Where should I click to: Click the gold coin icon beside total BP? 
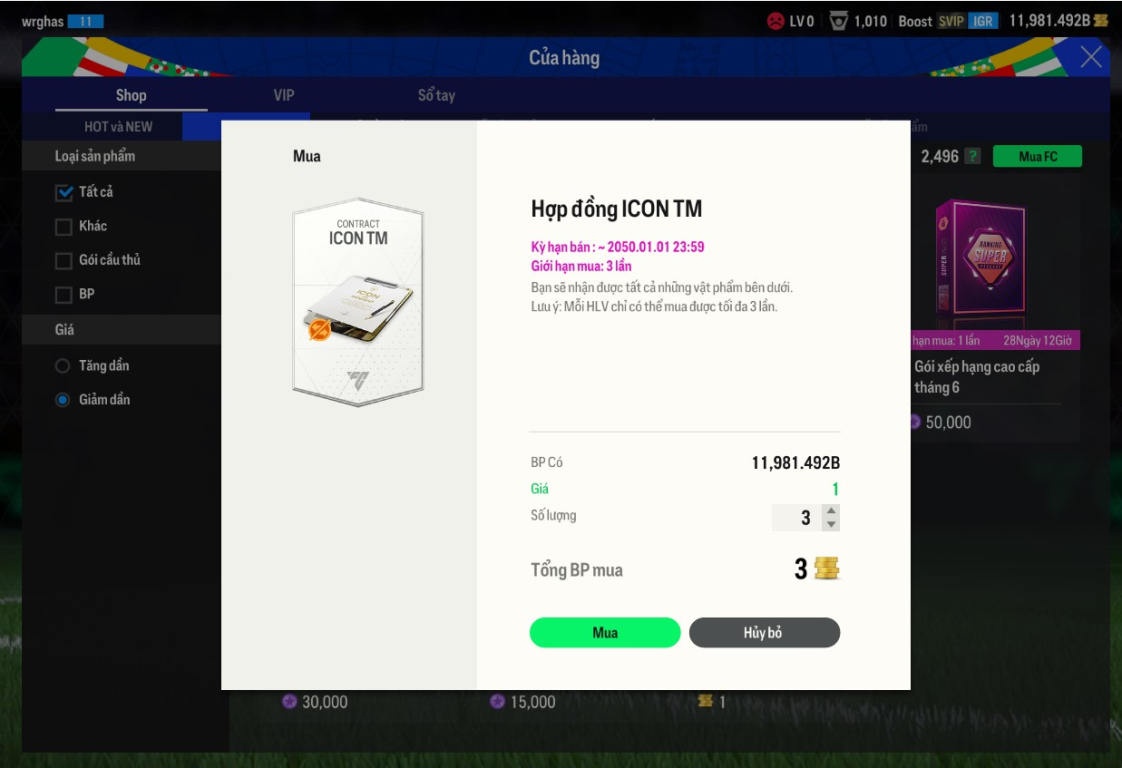[x=826, y=568]
